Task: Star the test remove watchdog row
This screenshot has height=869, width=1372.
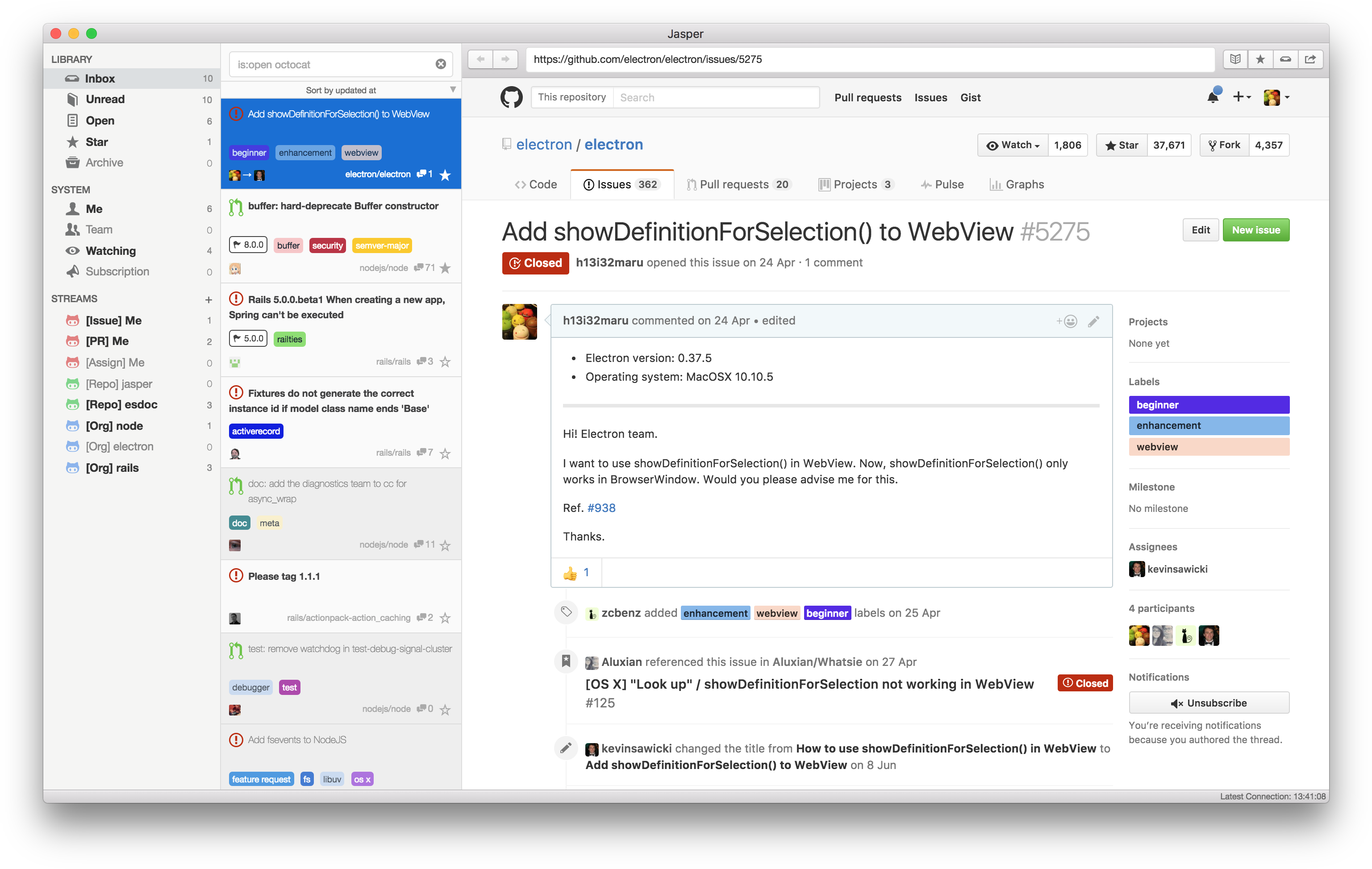Action: pos(445,709)
